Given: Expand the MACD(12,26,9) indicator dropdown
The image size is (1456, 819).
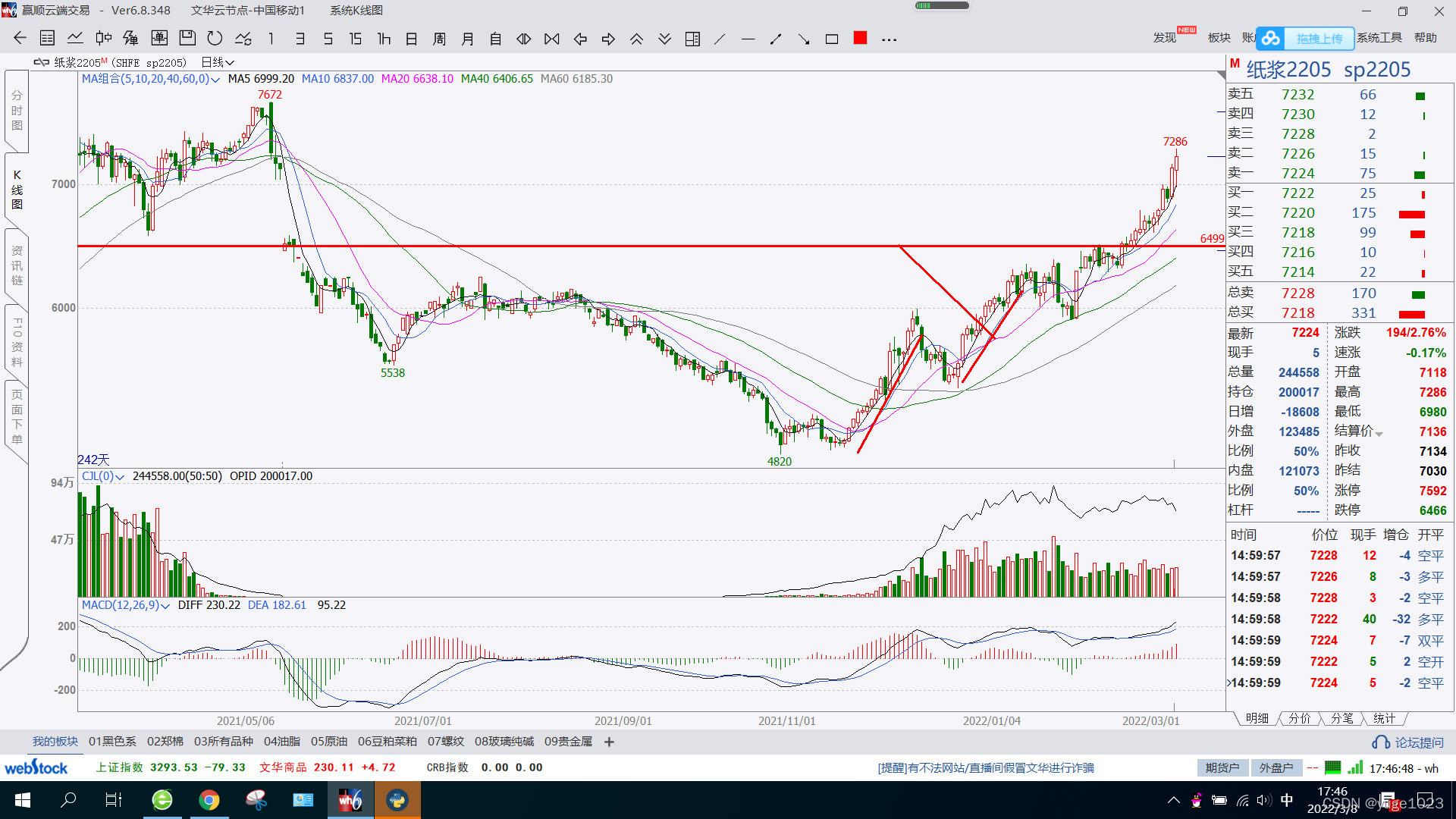Looking at the screenshot, I should click(x=165, y=606).
